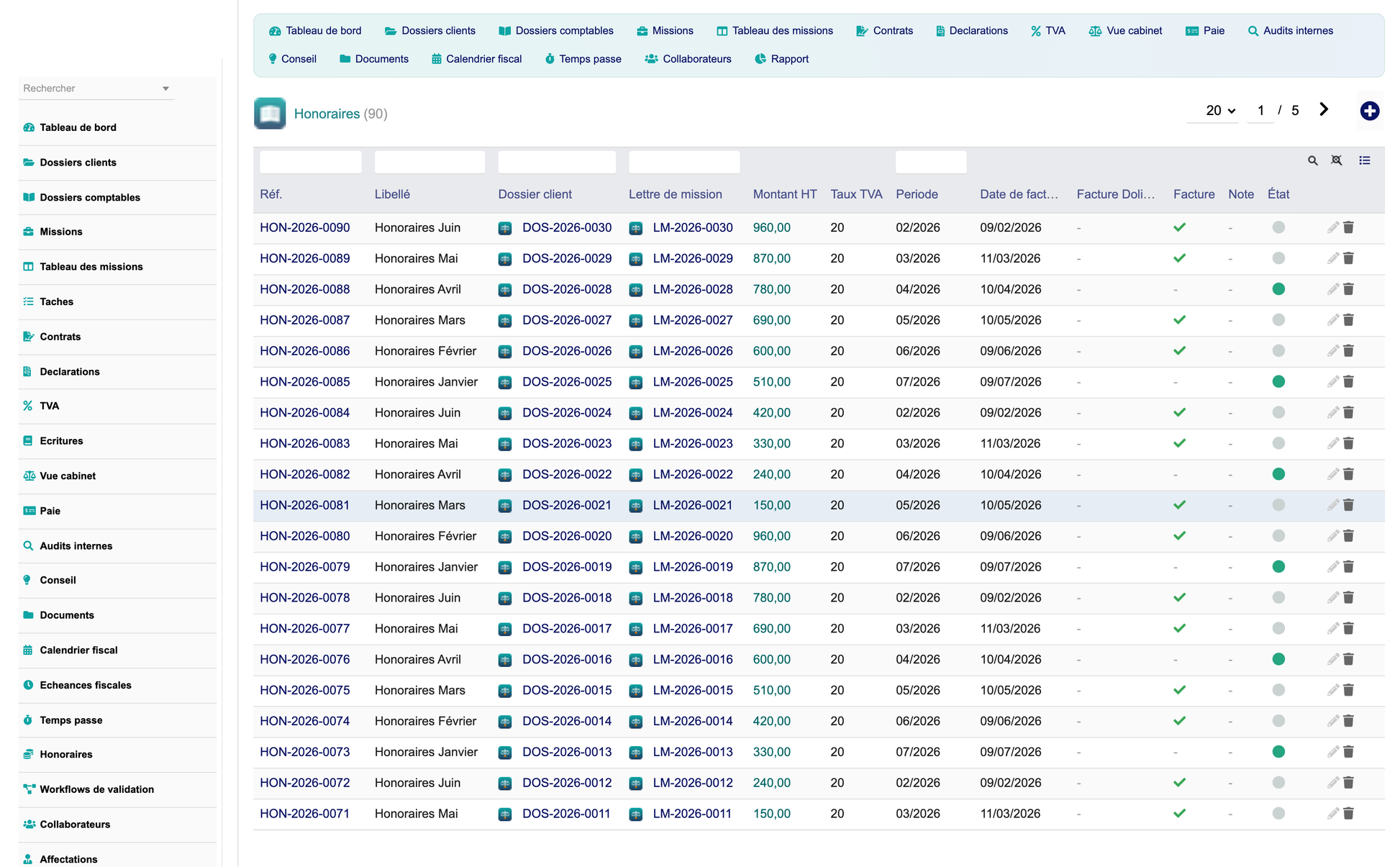
Task: Click the Tableau de bord sidebar icon
Action: [x=29, y=127]
